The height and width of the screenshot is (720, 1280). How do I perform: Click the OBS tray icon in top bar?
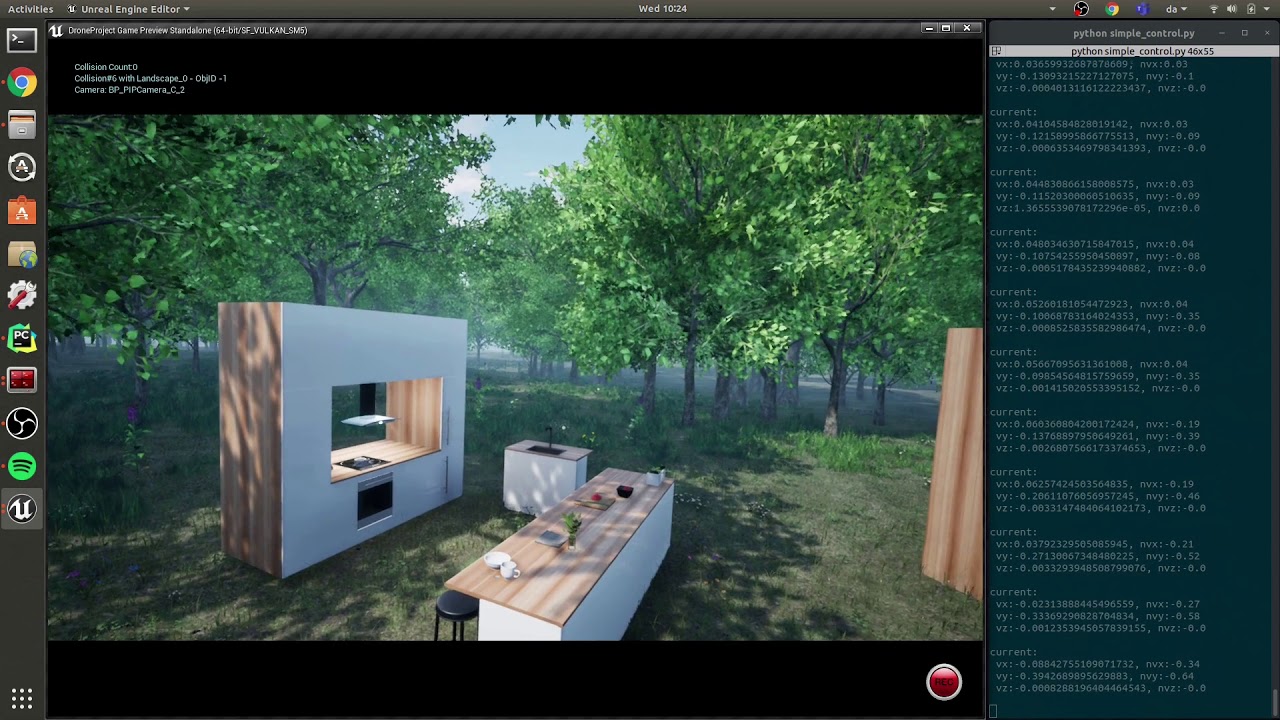(1081, 9)
